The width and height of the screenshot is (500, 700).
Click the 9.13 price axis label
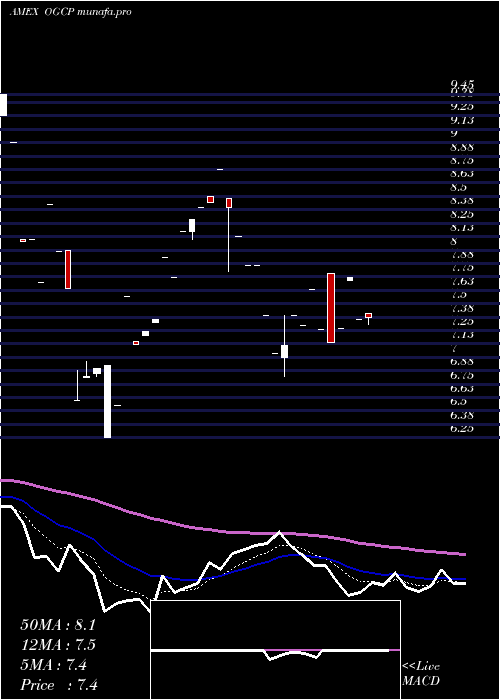462,120
